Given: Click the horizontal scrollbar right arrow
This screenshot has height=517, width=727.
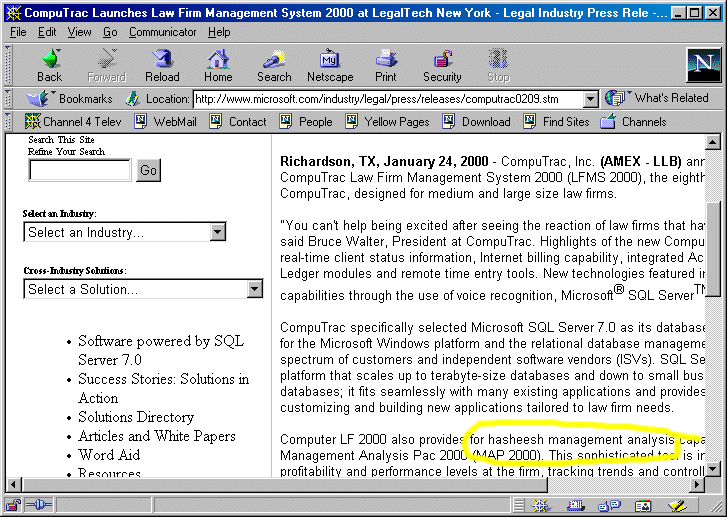Looking at the screenshot, I should 697,485.
